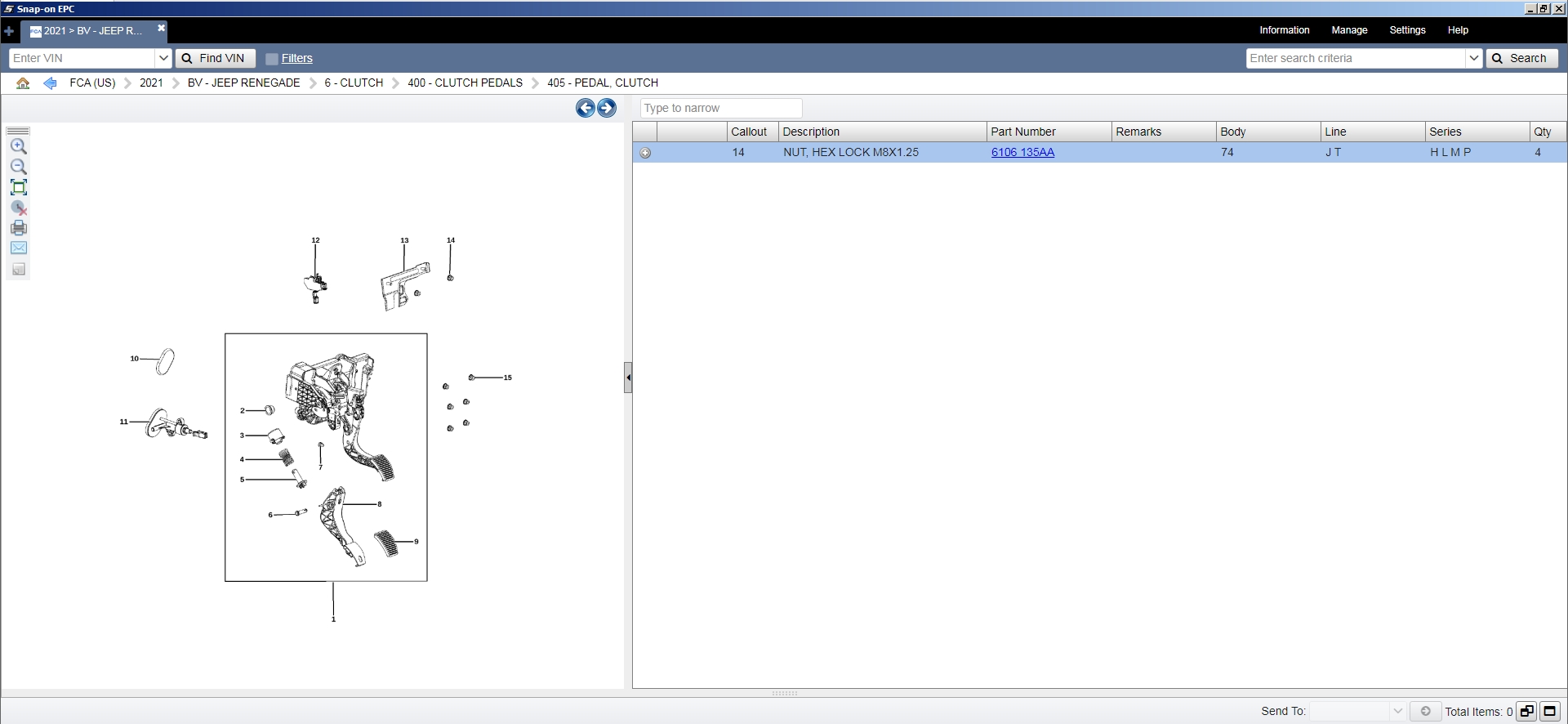
Task: Click the single-pane view icon in status bar
Action: click(x=1549, y=711)
